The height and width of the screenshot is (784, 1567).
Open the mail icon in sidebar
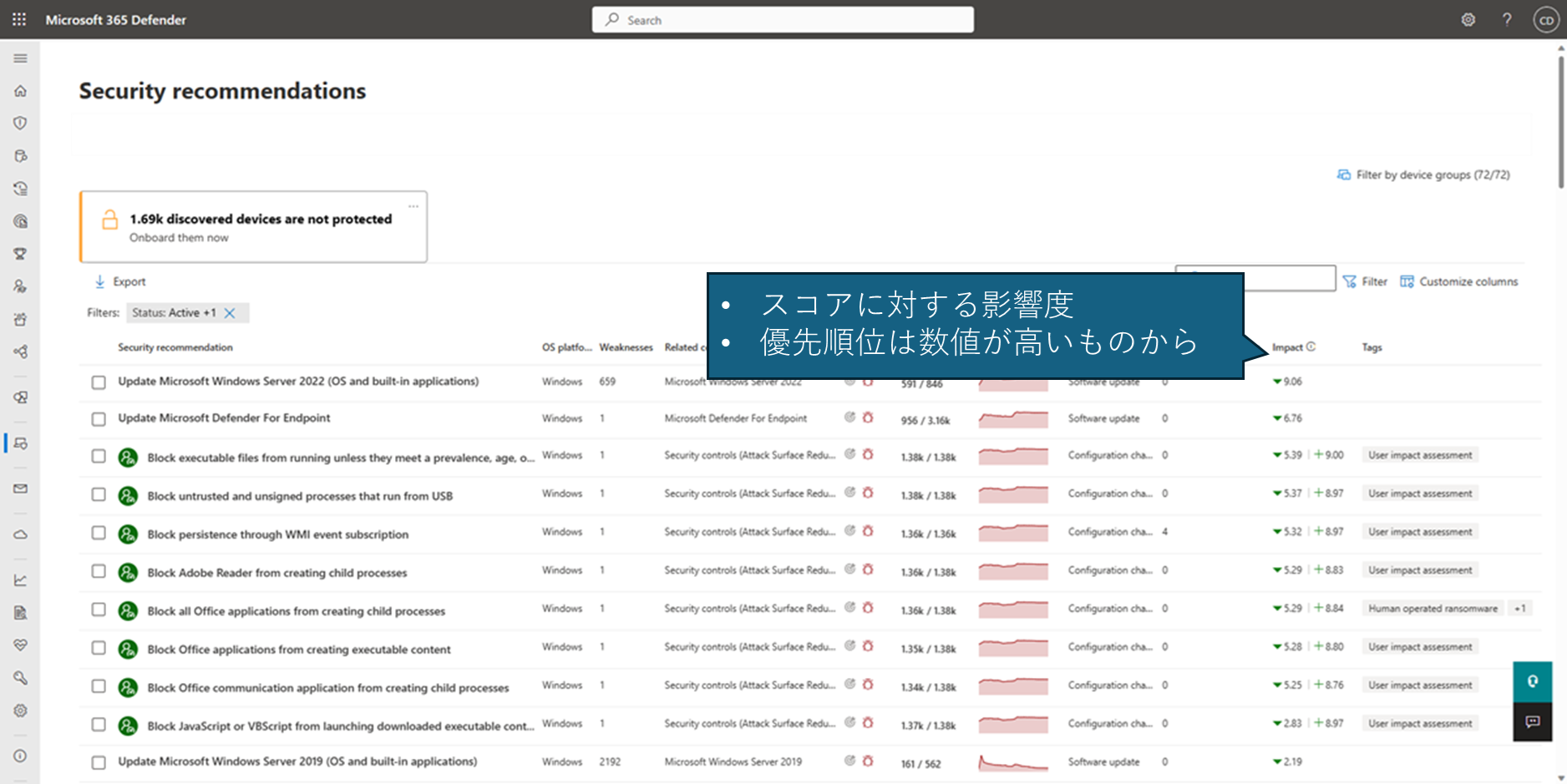(x=20, y=489)
